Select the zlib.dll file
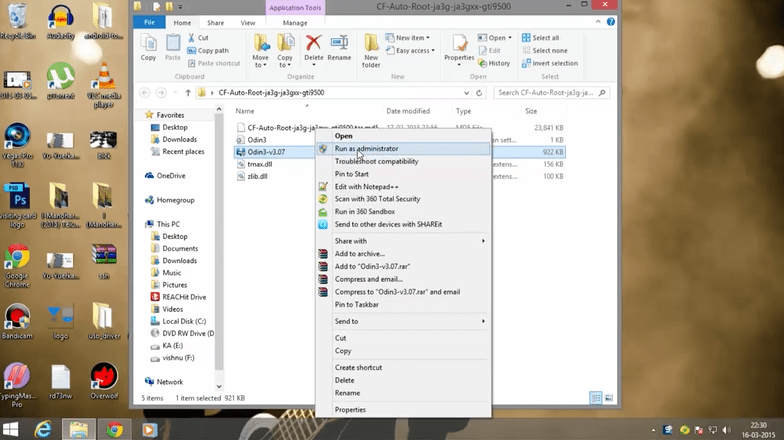This screenshot has width=784, height=440. pyautogui.click(x=257, y=176)
